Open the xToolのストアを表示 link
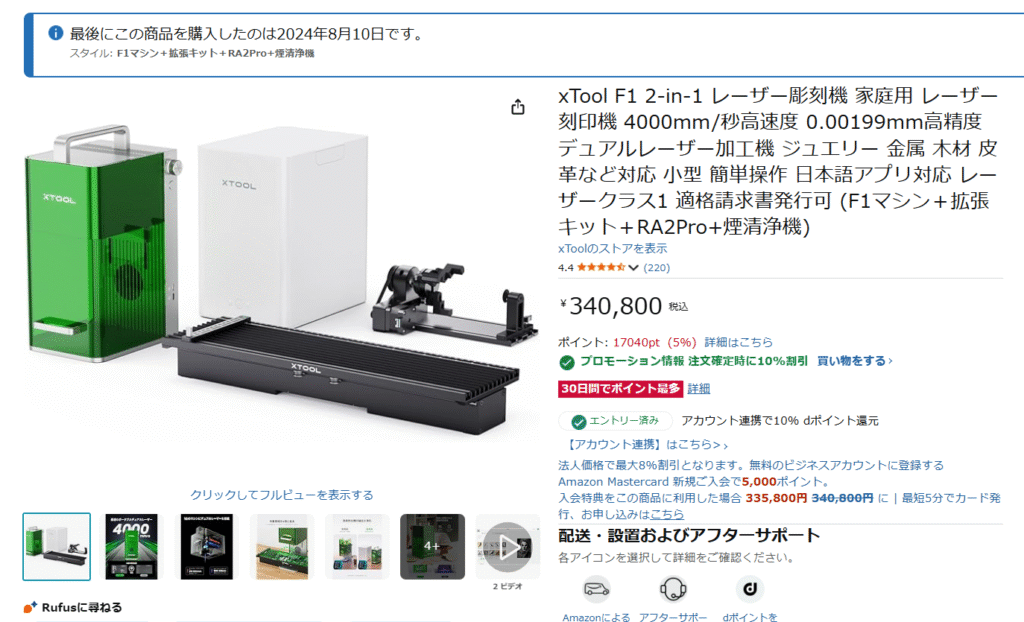This screenshot has height=622, width=1024. (x=613, y=248)
